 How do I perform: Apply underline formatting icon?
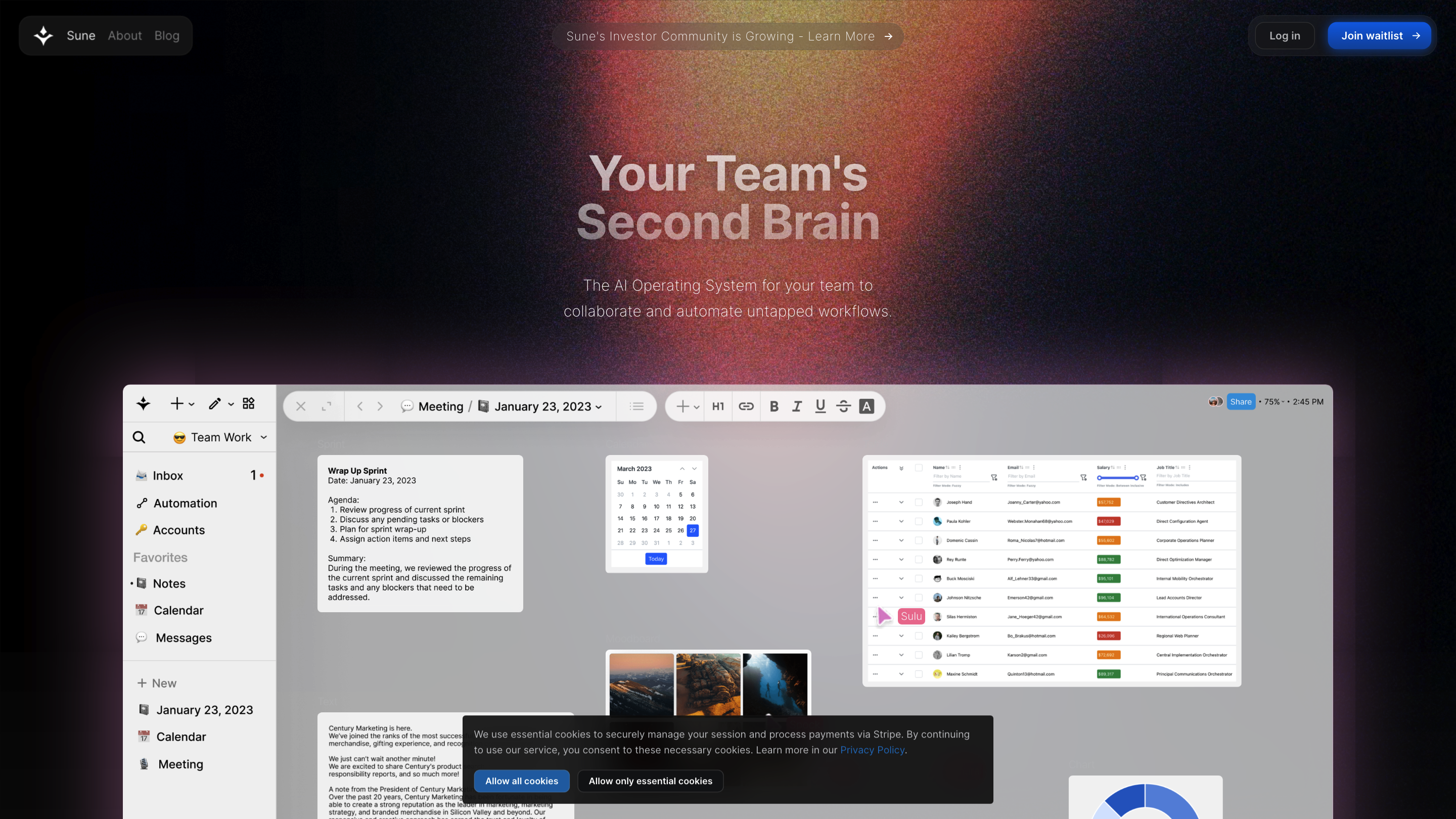tap(820, 406)
